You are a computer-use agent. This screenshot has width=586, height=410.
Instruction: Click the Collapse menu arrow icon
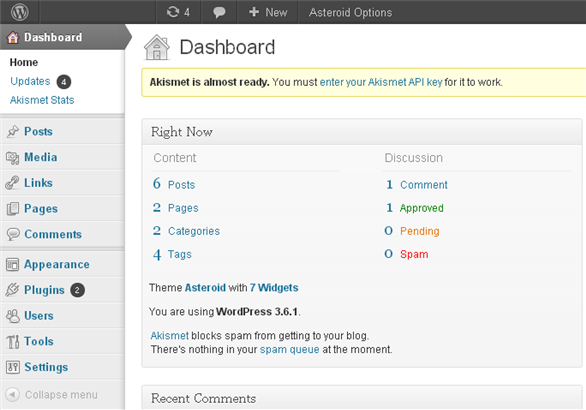click(x=12, y=394)
